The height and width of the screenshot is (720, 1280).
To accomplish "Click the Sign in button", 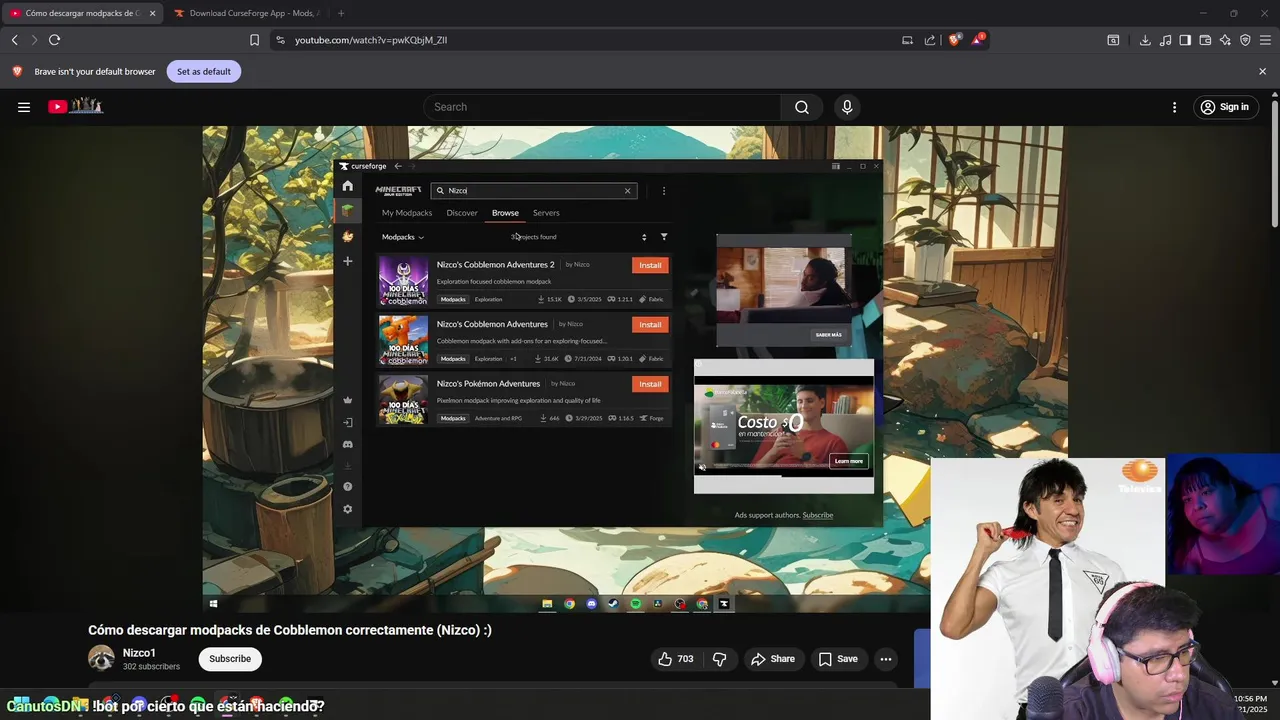I will pyautogui.click(x=1224, y=107).
